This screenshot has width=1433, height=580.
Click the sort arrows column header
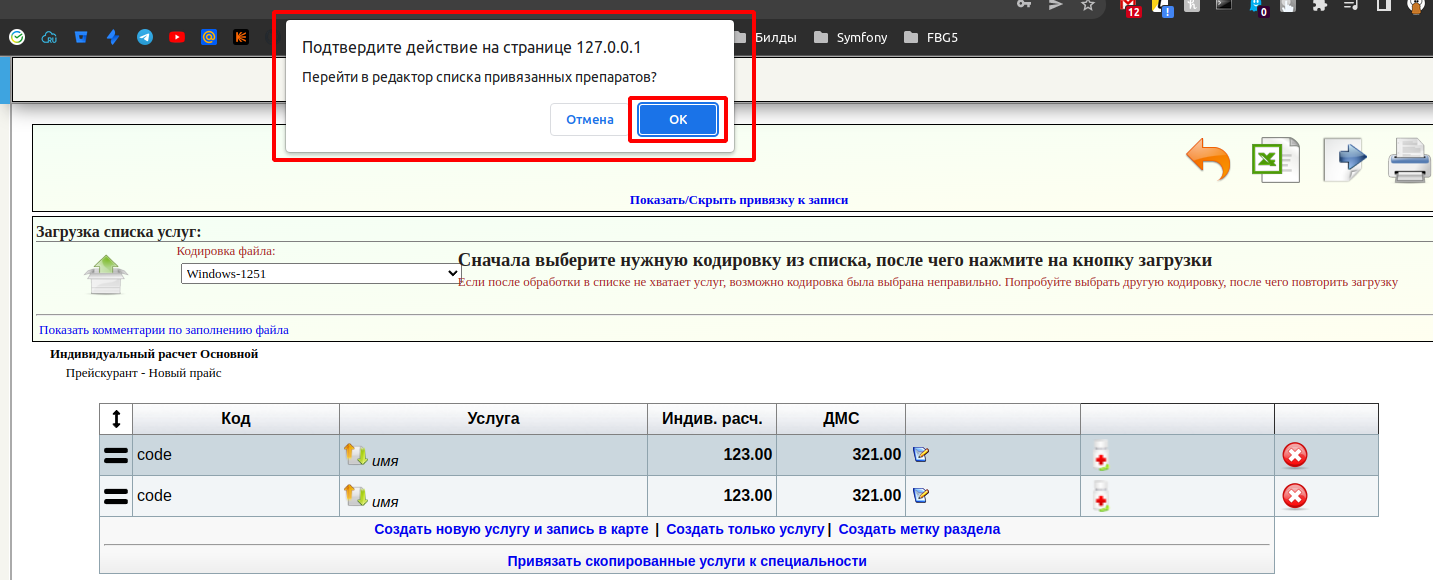click(x=116, y=419)
